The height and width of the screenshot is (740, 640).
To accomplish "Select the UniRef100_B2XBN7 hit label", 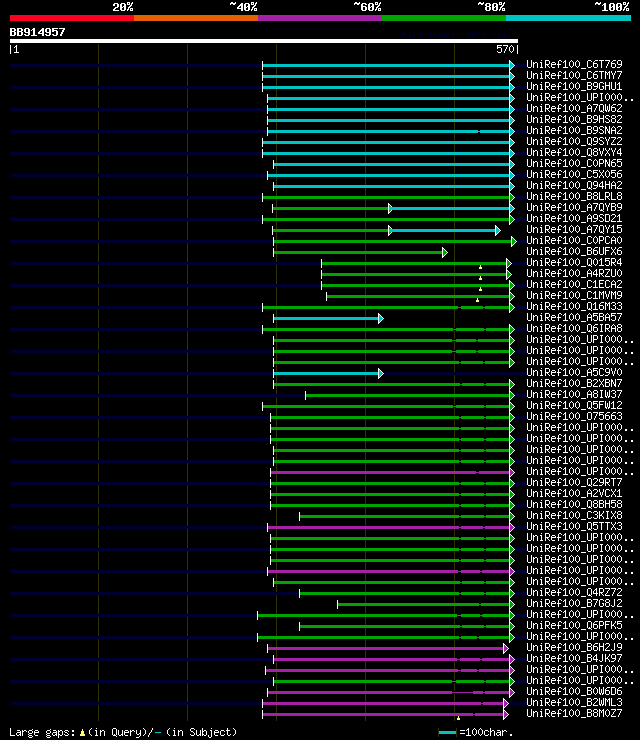I will [x=574, y=383].
